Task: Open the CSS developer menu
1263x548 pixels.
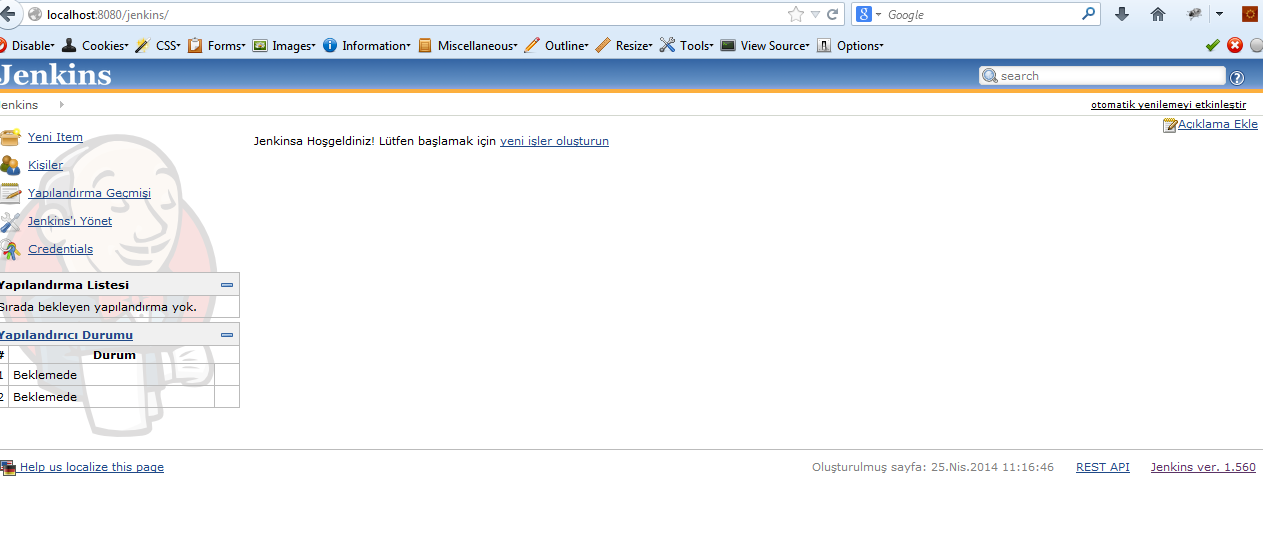Action: (158, 45)
